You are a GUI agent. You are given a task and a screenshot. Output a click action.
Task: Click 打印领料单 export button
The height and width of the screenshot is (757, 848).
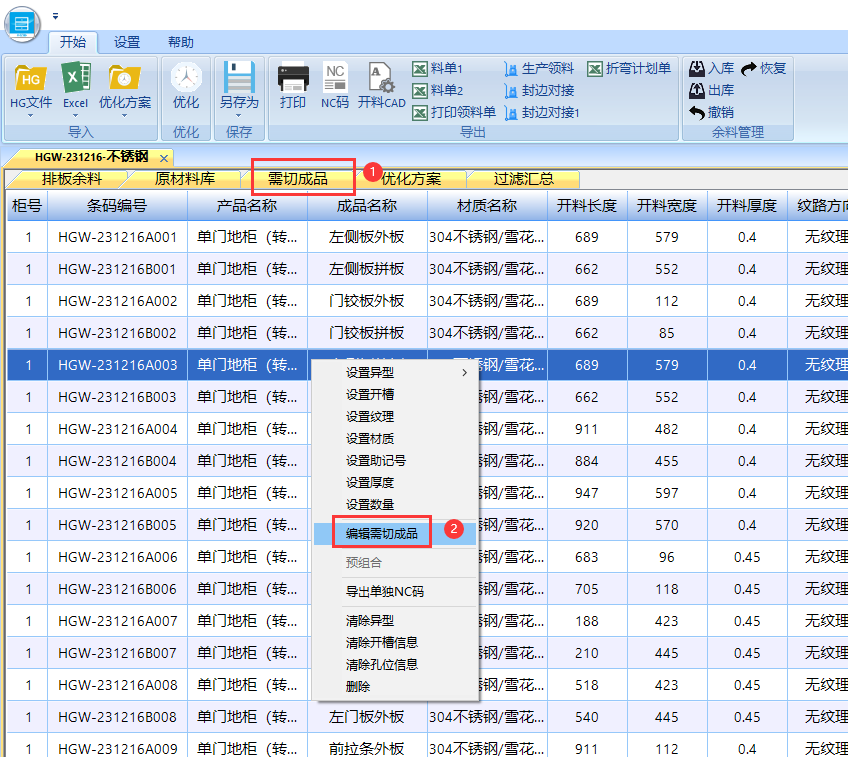454,112
